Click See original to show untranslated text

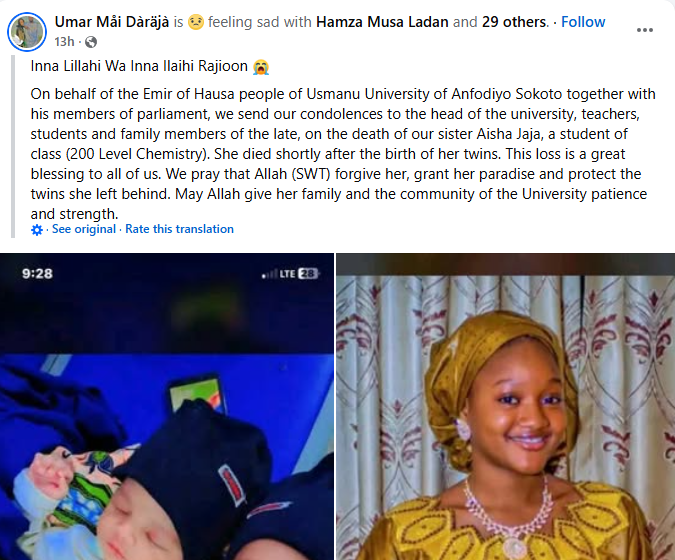(84, 230)
